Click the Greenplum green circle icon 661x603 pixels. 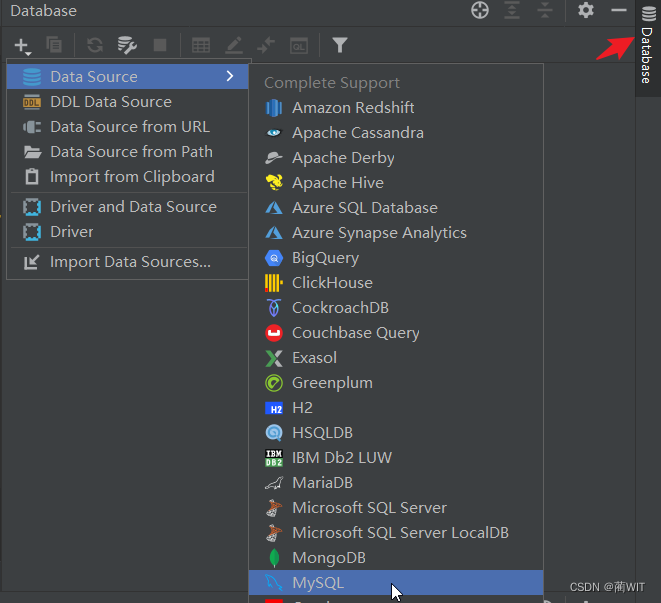click(x=274, y=383)
